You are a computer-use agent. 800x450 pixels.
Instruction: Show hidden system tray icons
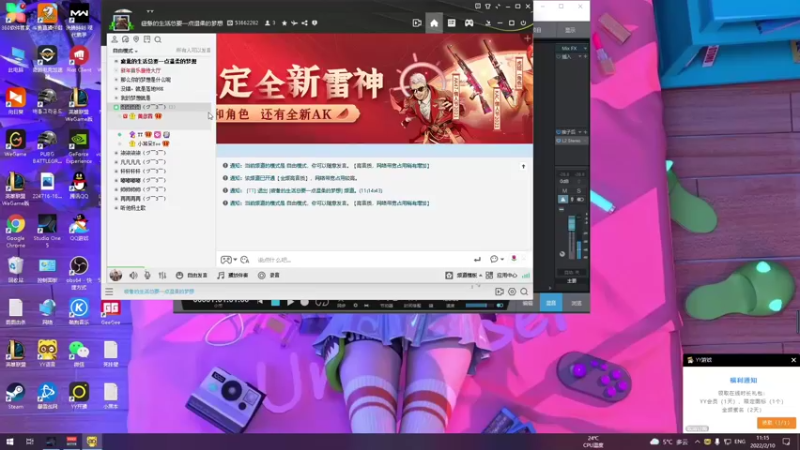pos(697,442)
